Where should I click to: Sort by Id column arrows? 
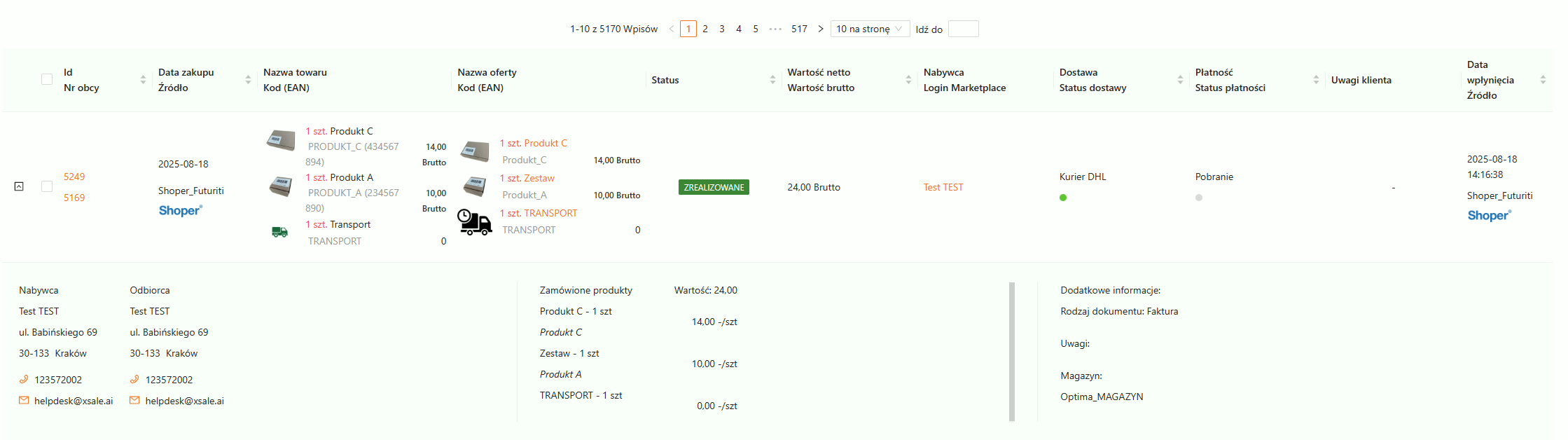(x=143, y=80)
